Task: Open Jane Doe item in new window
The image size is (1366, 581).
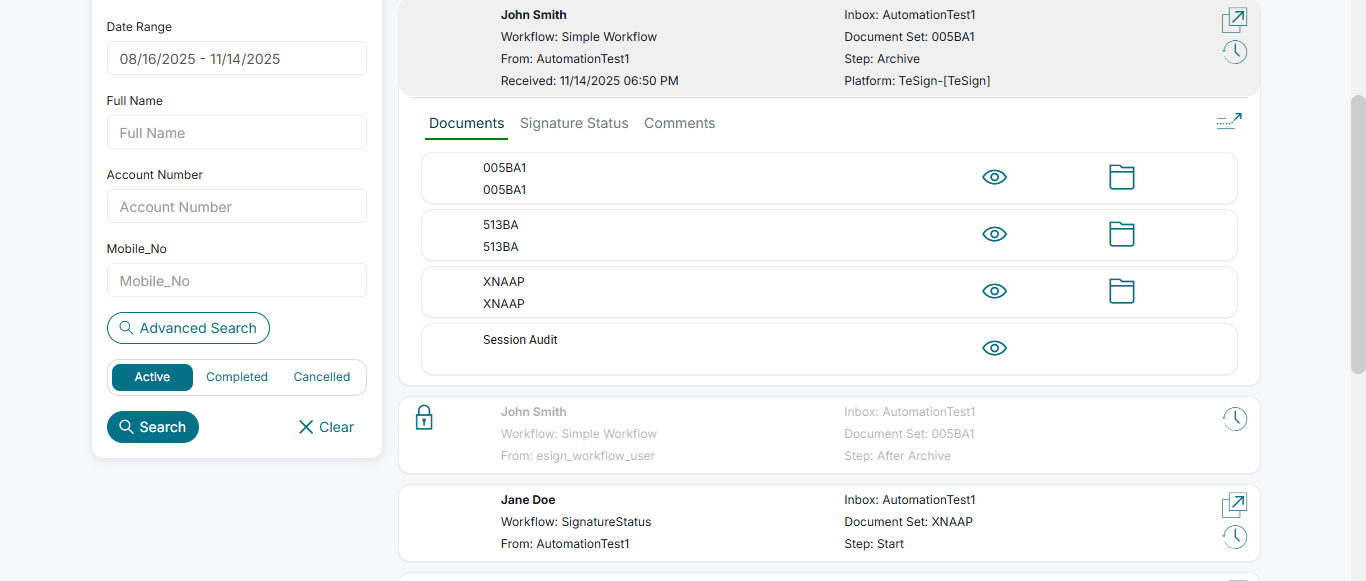Action: tap(1234, 505)
